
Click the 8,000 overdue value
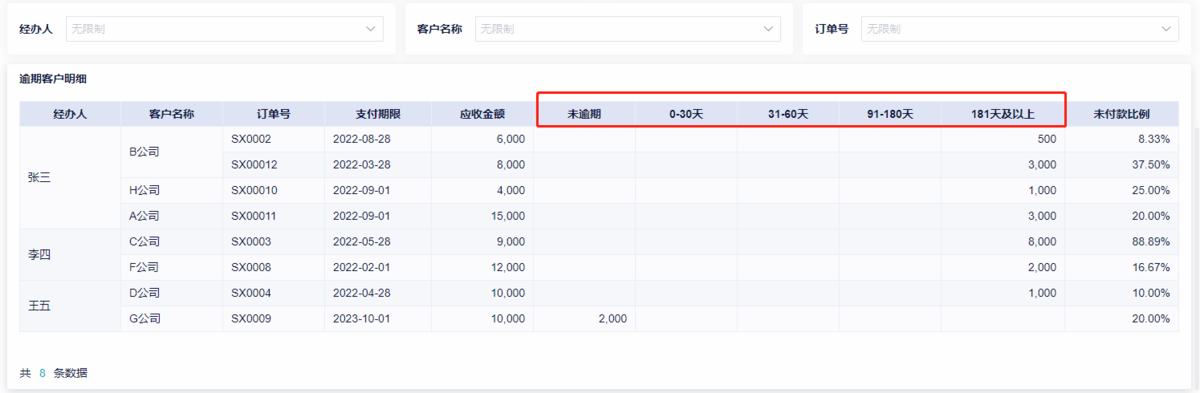pyautogui.click(x=1041, y=241)
